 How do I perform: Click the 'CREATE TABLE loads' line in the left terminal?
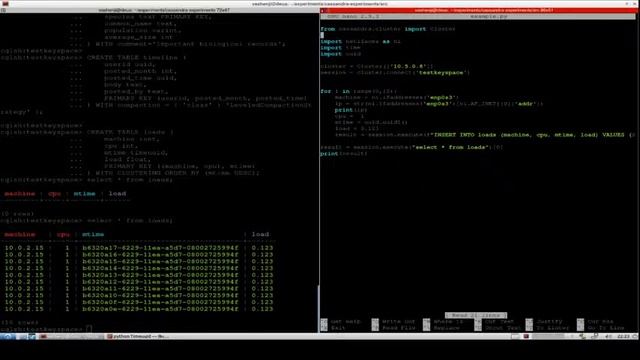coord(130,132)
